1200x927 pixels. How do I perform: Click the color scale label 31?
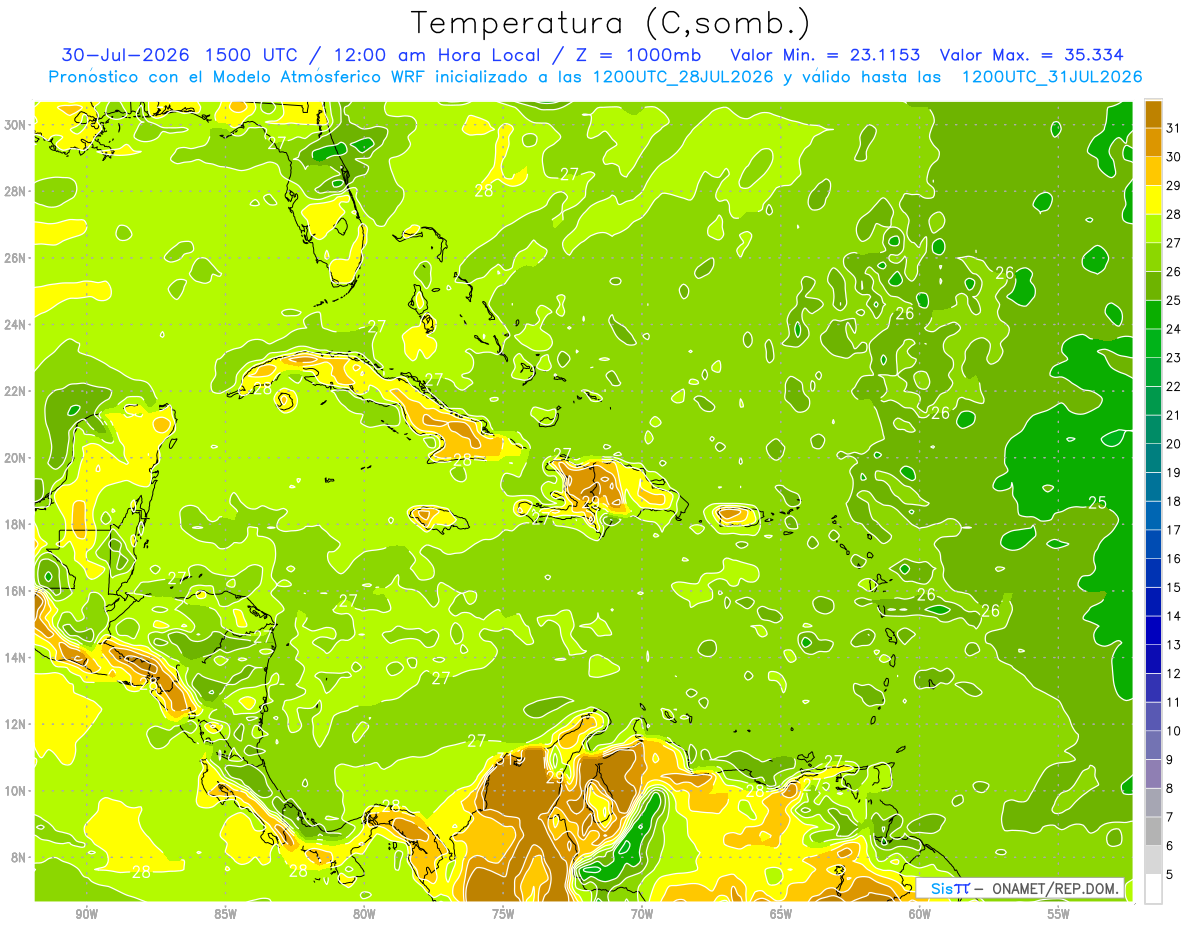click(1173, 127)
